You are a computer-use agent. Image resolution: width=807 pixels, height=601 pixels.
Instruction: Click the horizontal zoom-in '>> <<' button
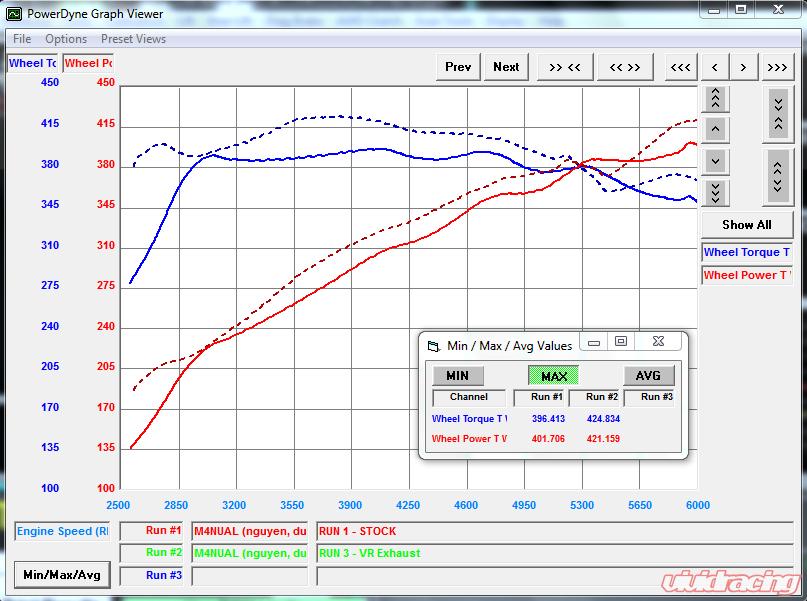564,67
